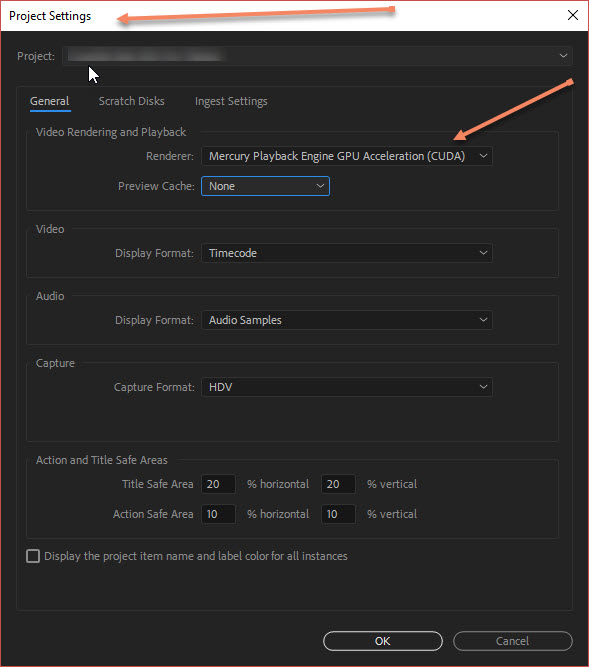
Task: Click the Video Rendering and Playback group label
Action: pos(111,132)
